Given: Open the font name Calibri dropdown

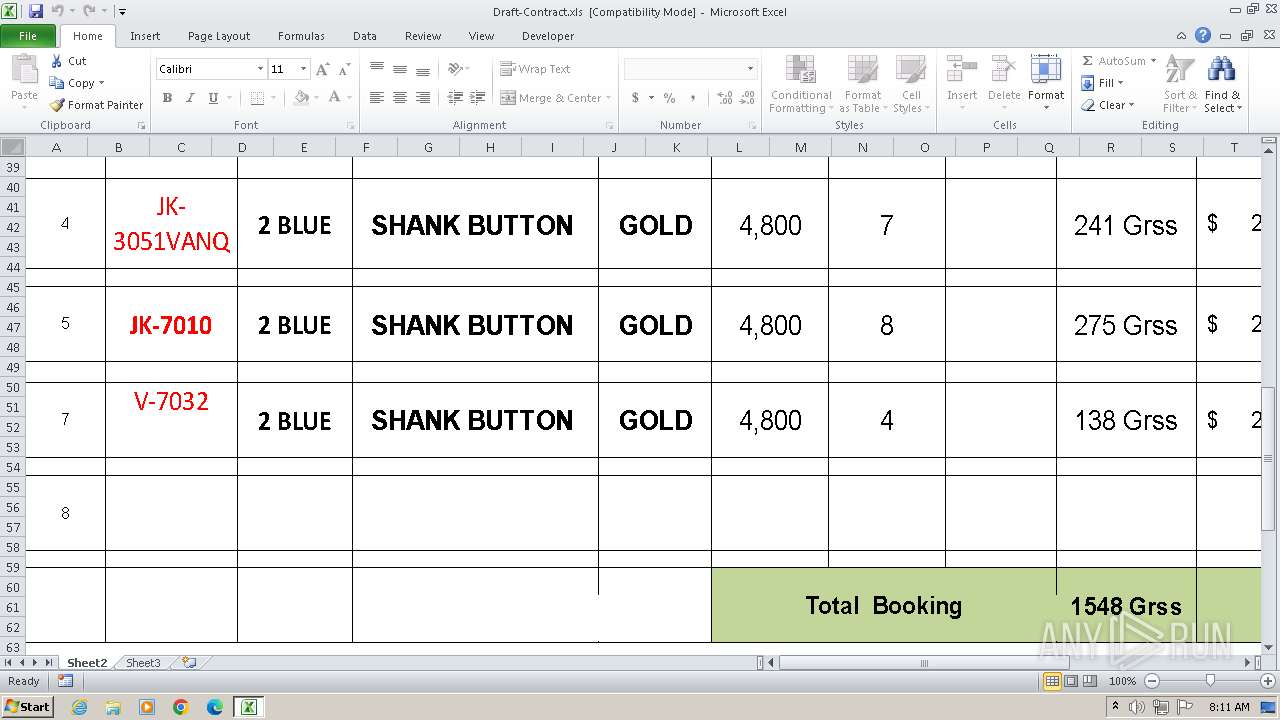Looking at the screenshot, I should pos(260,69).
